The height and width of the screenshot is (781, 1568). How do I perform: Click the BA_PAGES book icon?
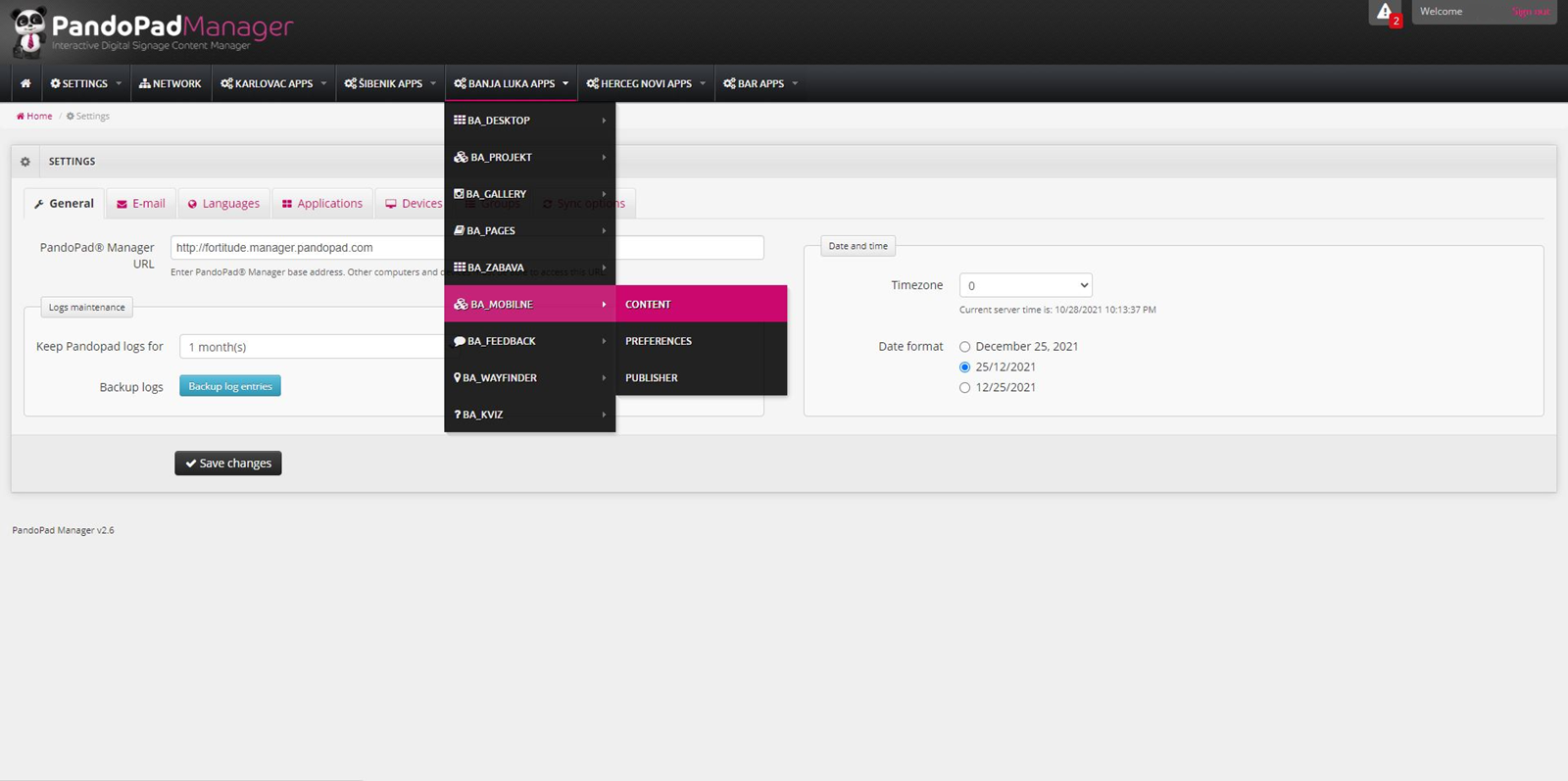point(459,230)
